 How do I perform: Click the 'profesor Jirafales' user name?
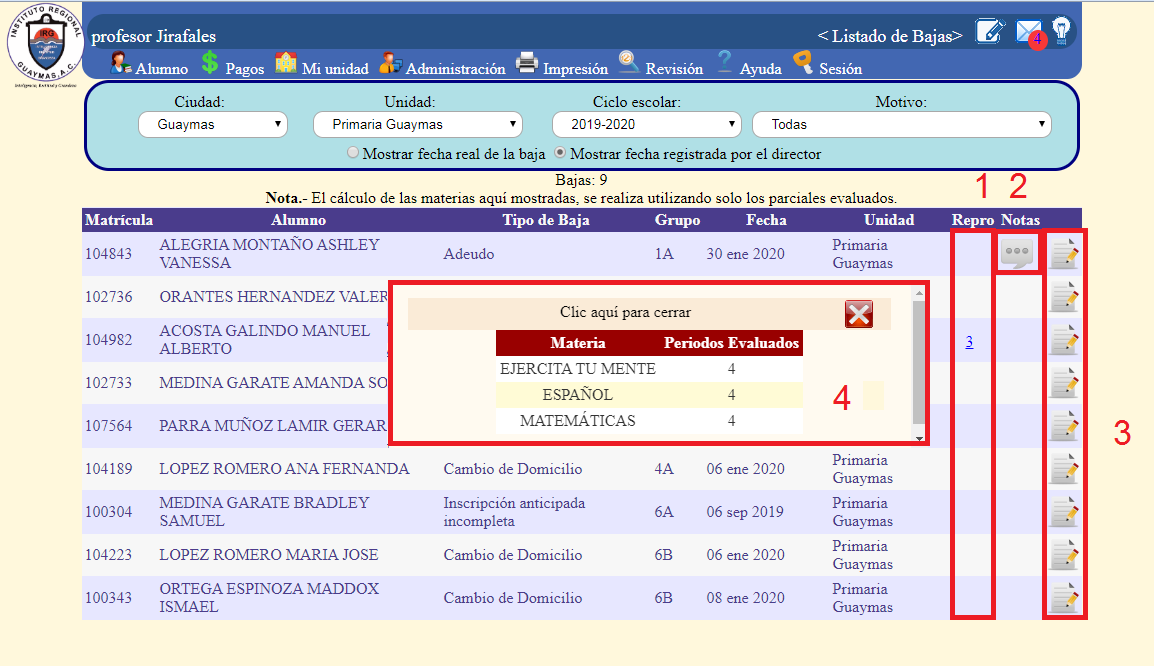pos(154,36)
